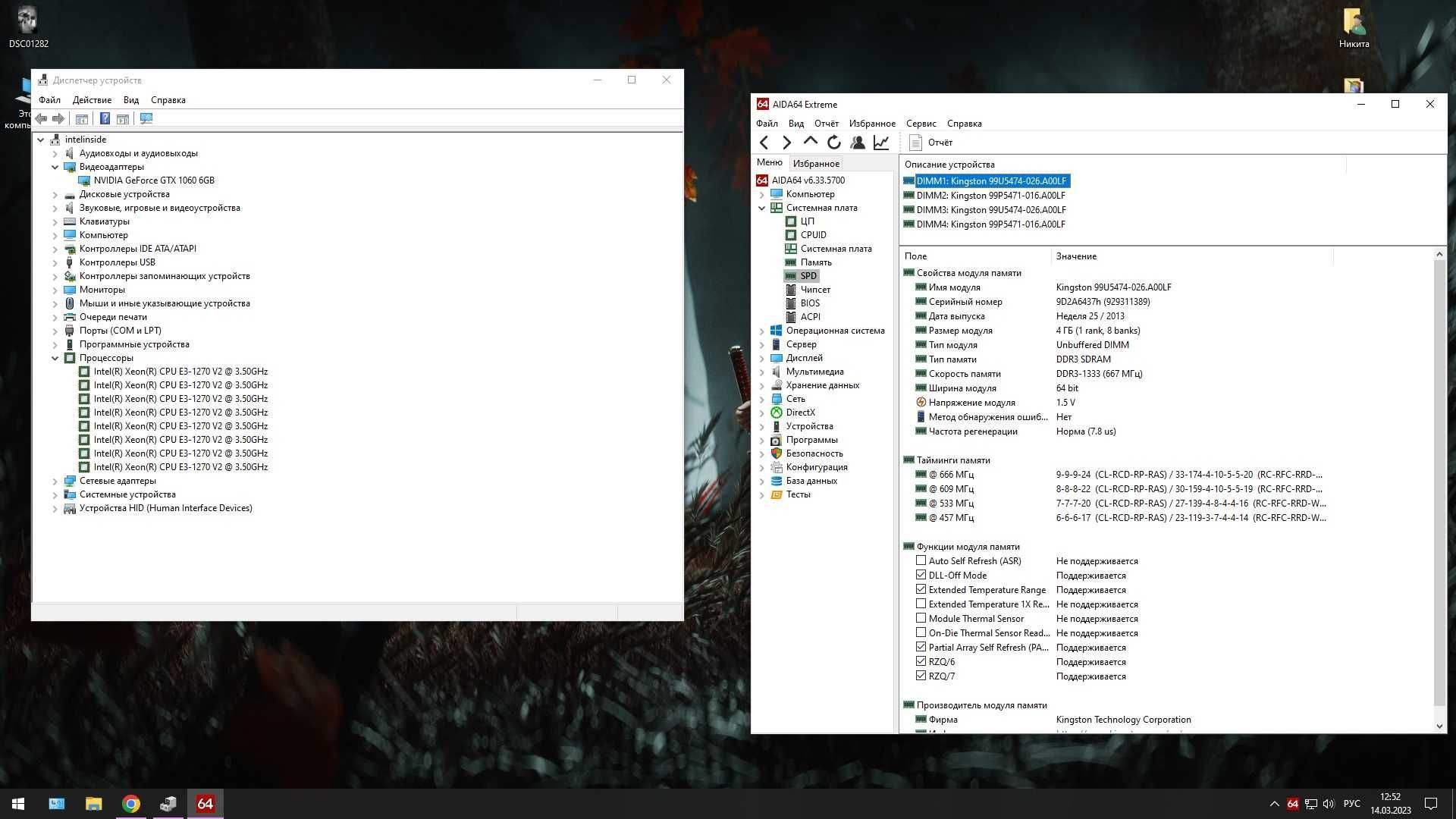
Task: Toggle DLL-Off Mode checkbox
Action: pyautogui.click(x=921, y=575)
